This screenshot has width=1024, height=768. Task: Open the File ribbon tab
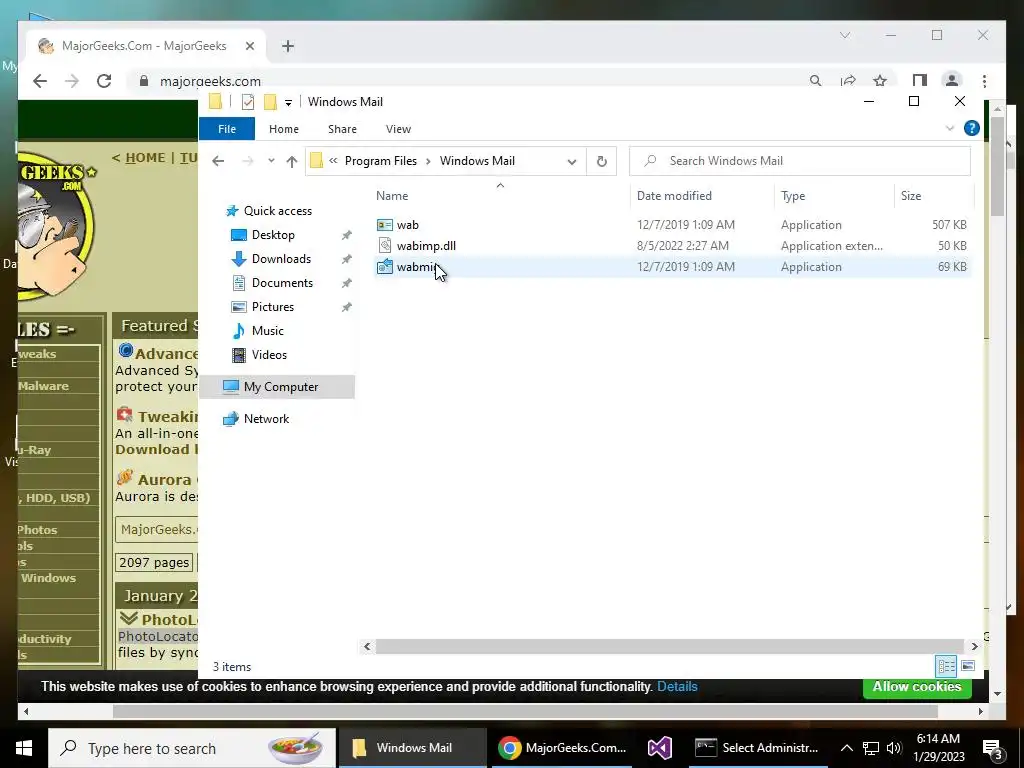point(227,129)
